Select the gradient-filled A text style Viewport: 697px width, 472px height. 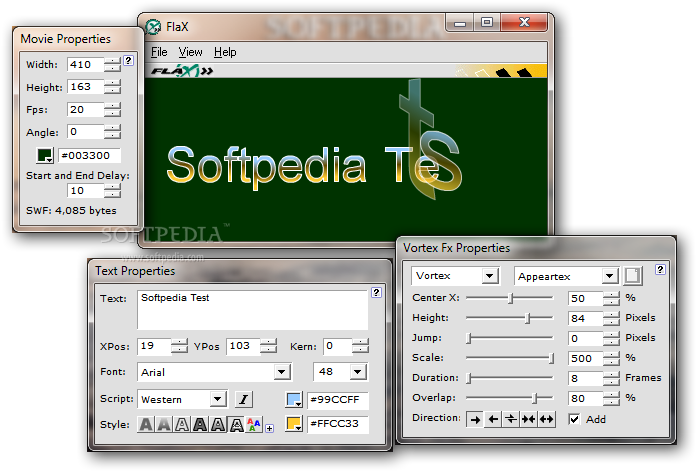click(164, 424)
